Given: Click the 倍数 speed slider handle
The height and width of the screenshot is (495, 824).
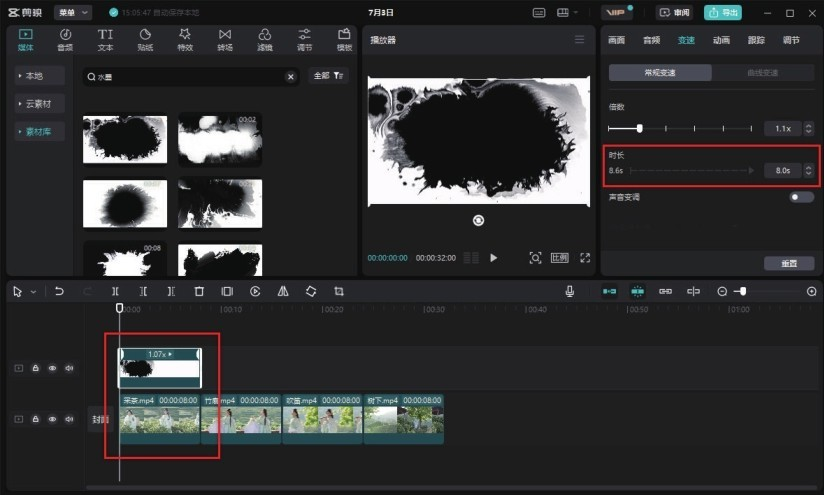Looking at the screenshot, I should pyautogui.click(x=640, y=128).
